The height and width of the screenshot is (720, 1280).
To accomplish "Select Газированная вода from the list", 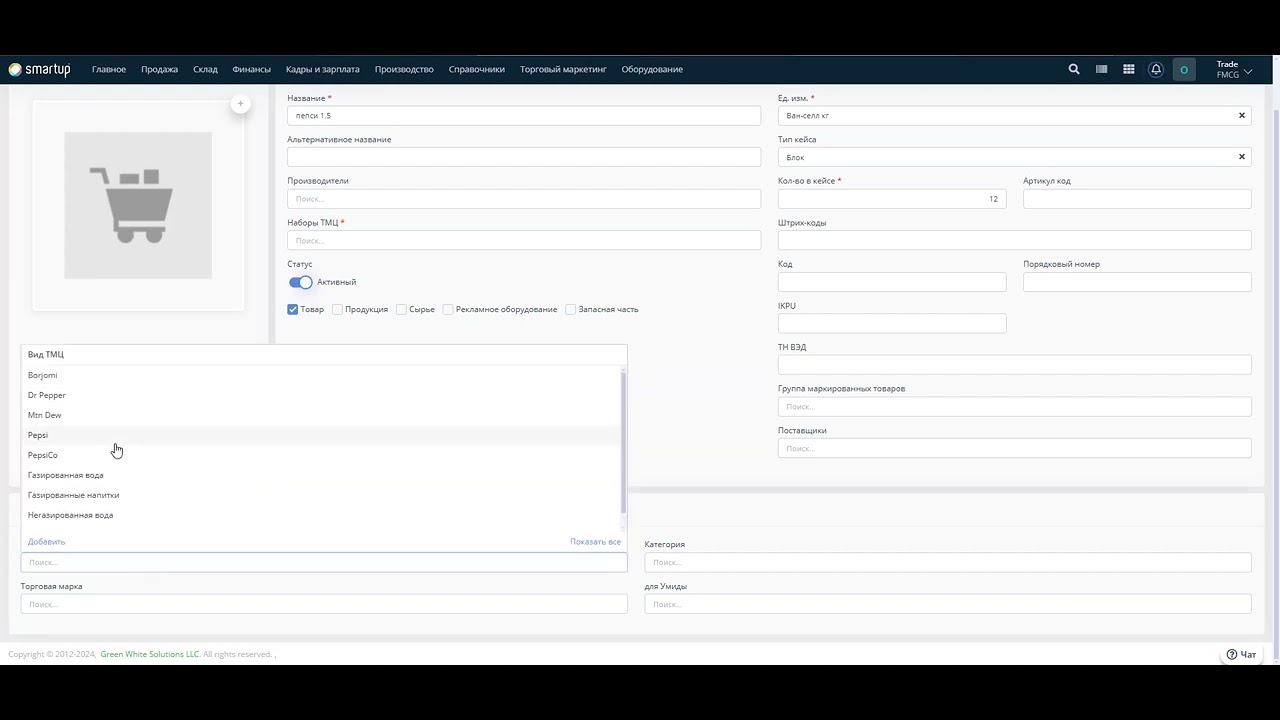I will (x=322, y=475).
